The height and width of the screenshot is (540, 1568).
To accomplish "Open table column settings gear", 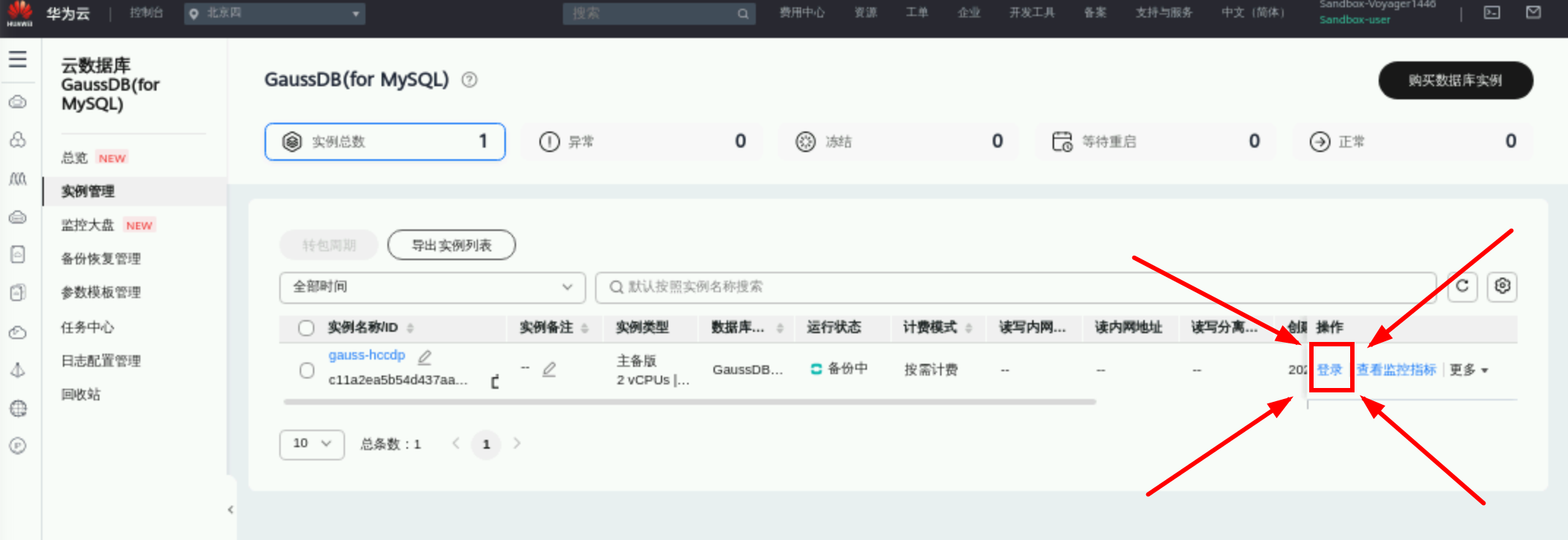I will [x=1502, y=286].
